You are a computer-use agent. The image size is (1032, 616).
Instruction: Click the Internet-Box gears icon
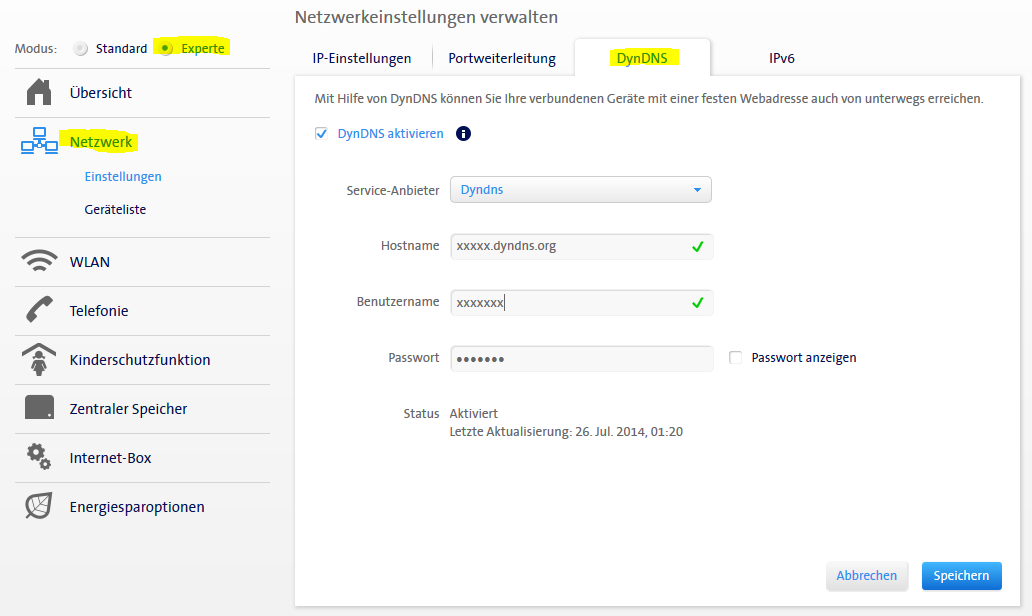pyautogui.click(x=39, y=457)
